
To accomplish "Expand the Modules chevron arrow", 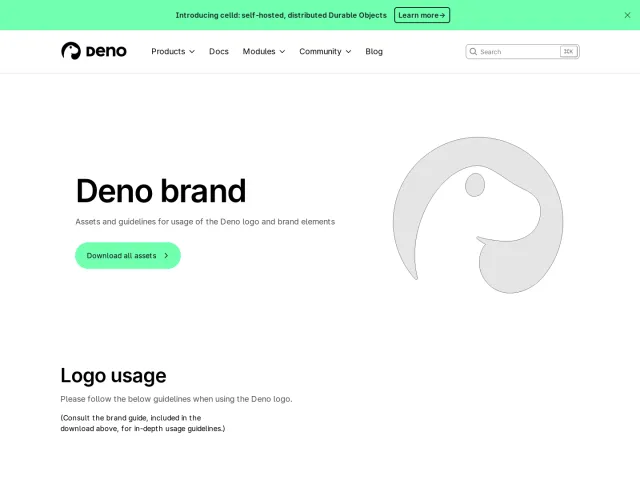I will (282, 52).
